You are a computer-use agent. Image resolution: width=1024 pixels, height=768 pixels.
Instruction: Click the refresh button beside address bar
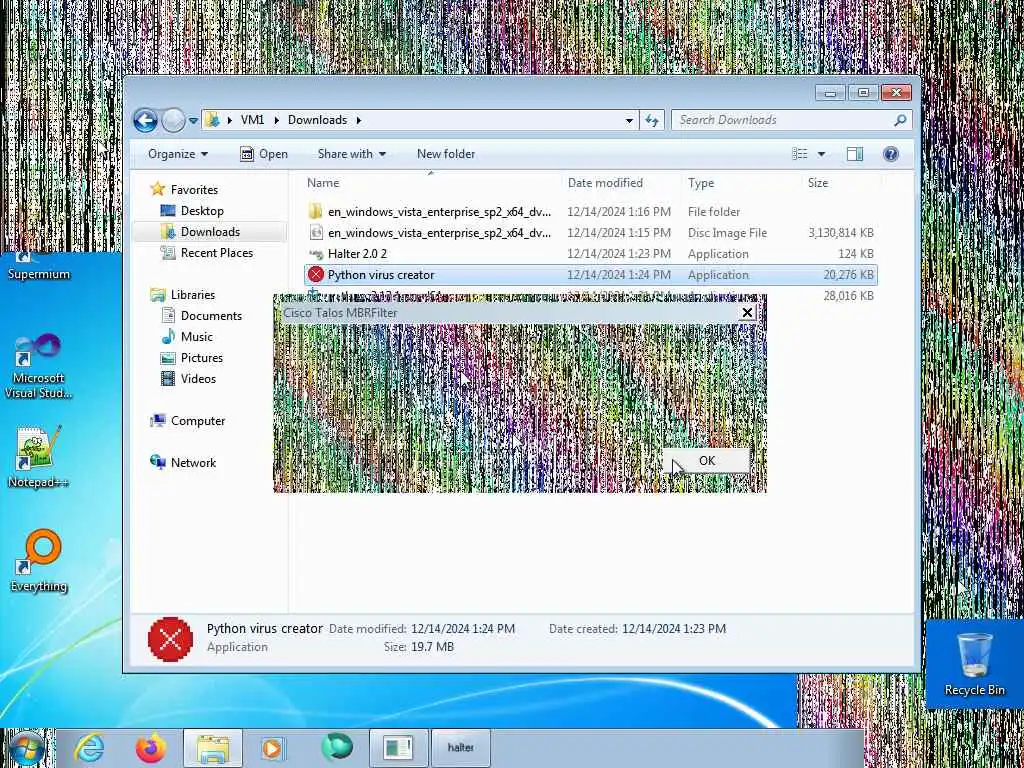[652, 120]
